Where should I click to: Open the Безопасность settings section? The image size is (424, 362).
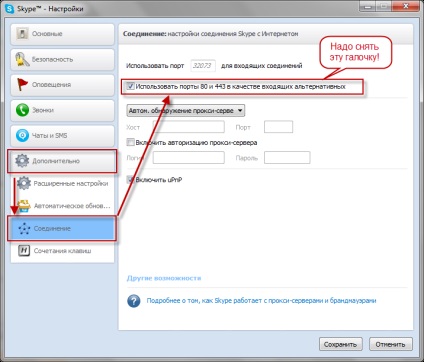[x=62, y=60]
